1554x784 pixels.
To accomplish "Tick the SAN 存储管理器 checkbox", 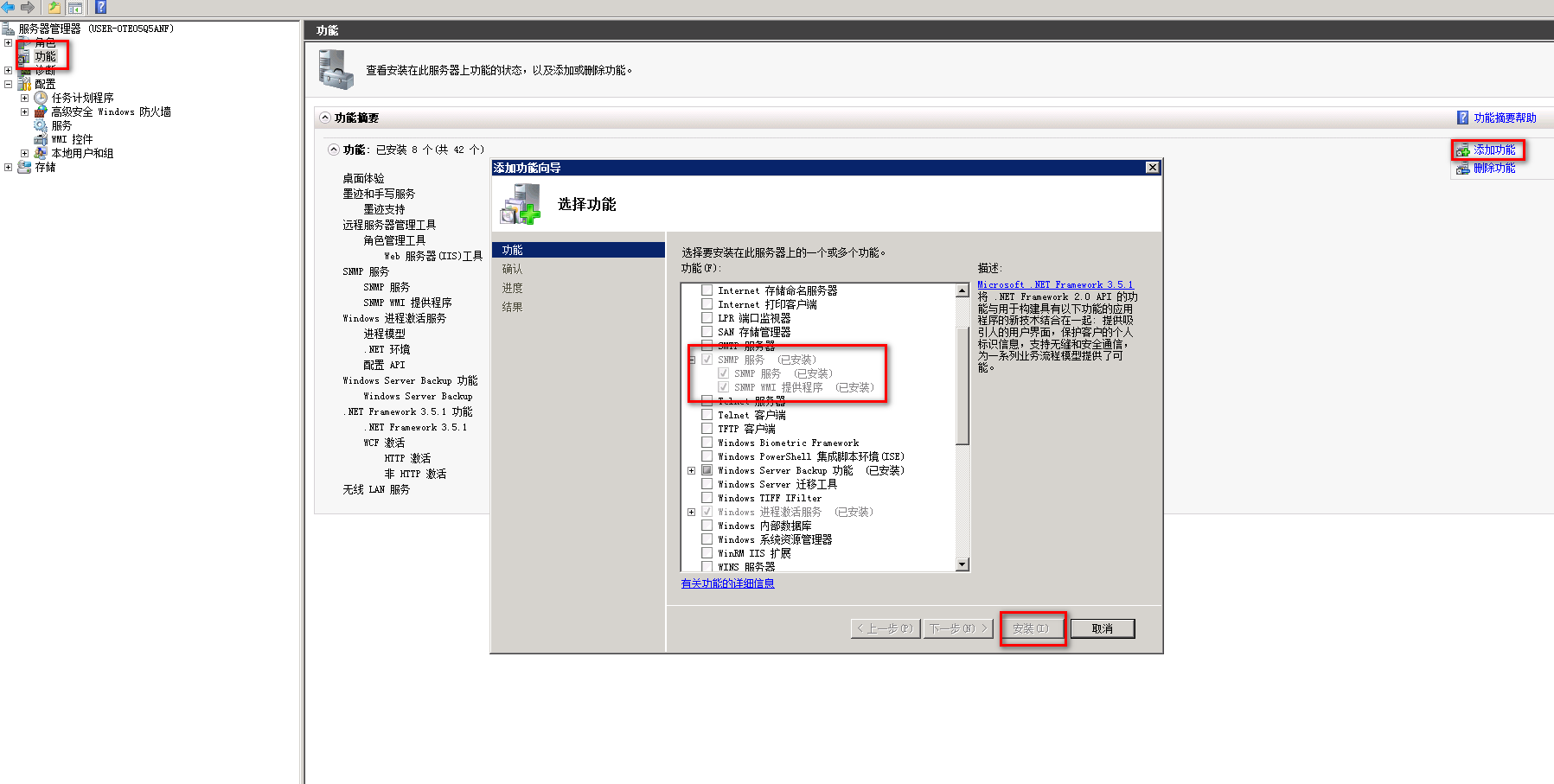I will click(707, 332).
